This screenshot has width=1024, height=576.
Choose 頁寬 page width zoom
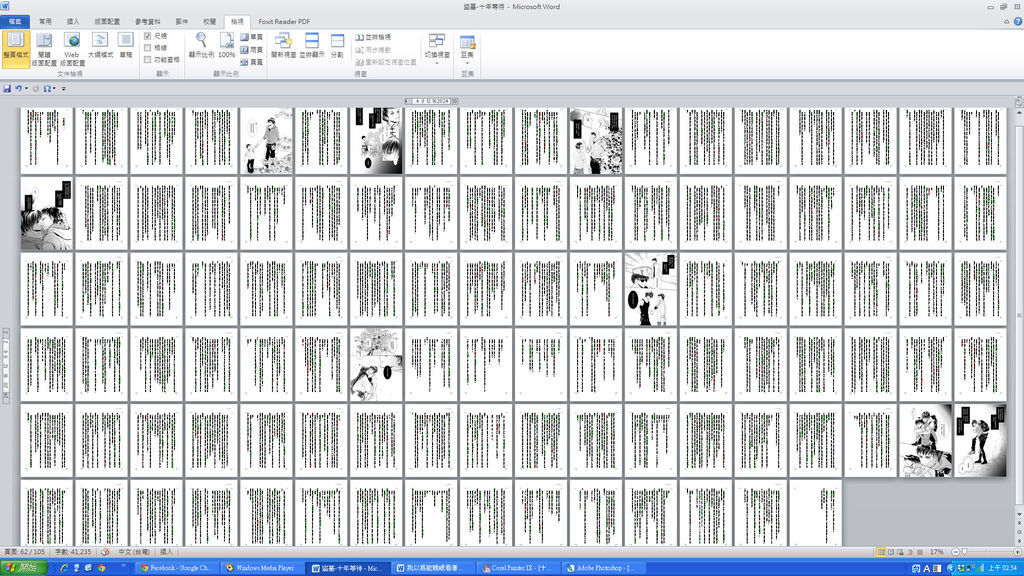point(251,62)
